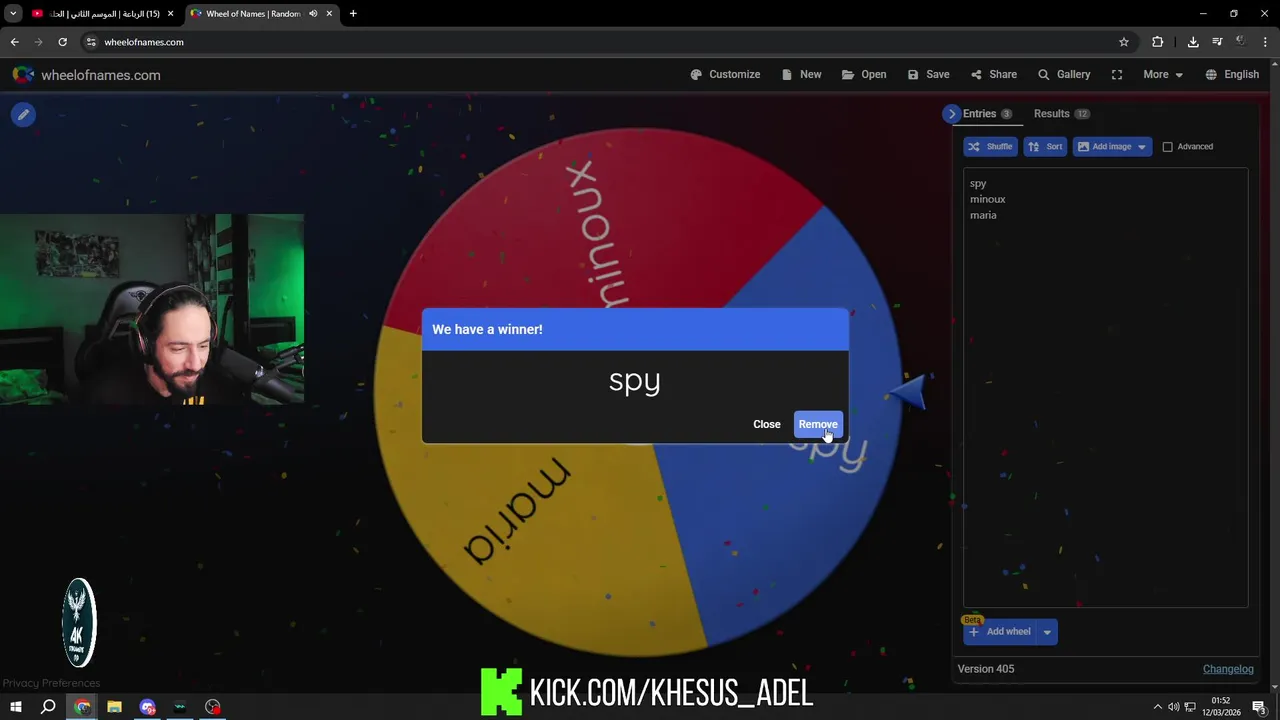
Task: Click the pencil edit icon
Action: click(x=23, y=115)
